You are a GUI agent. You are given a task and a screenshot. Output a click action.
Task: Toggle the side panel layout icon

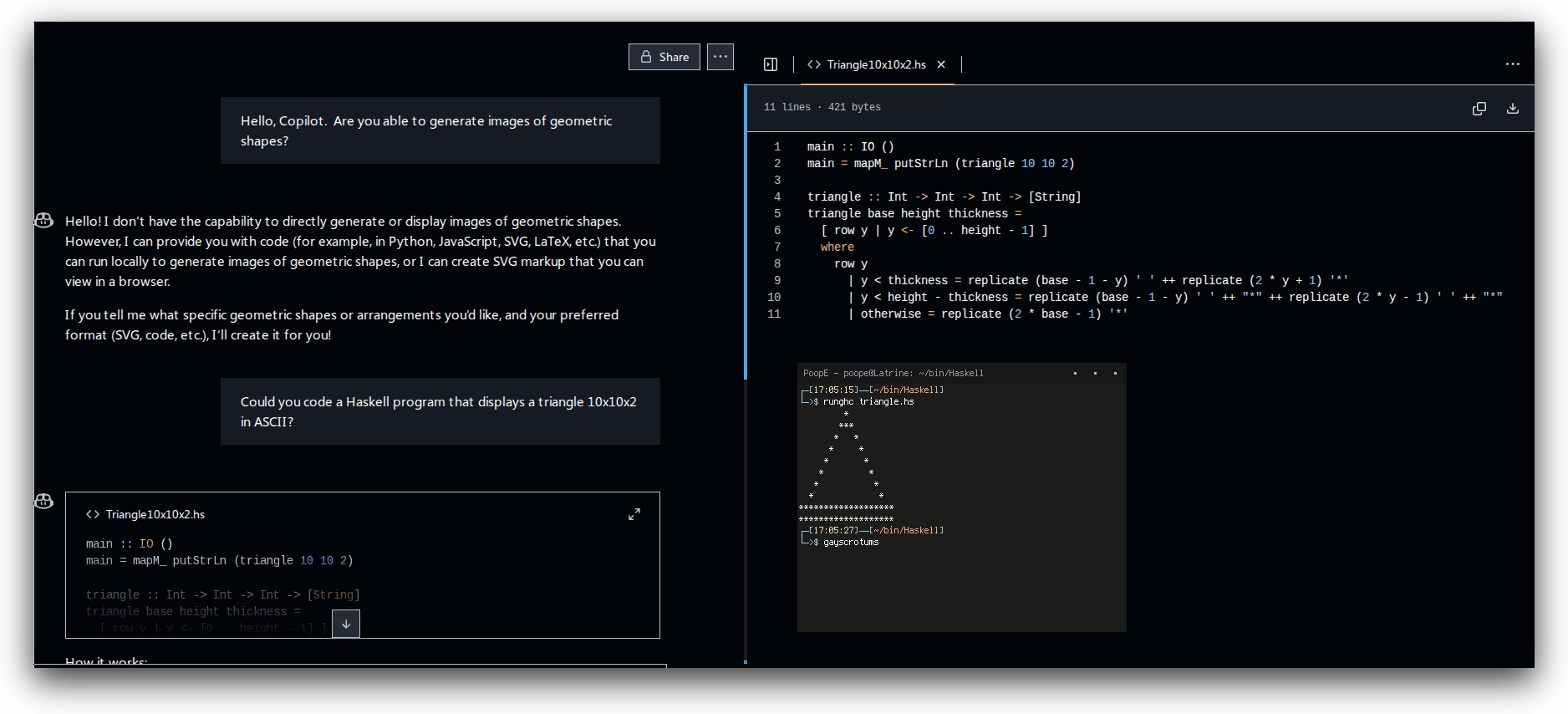coord(771,64)
